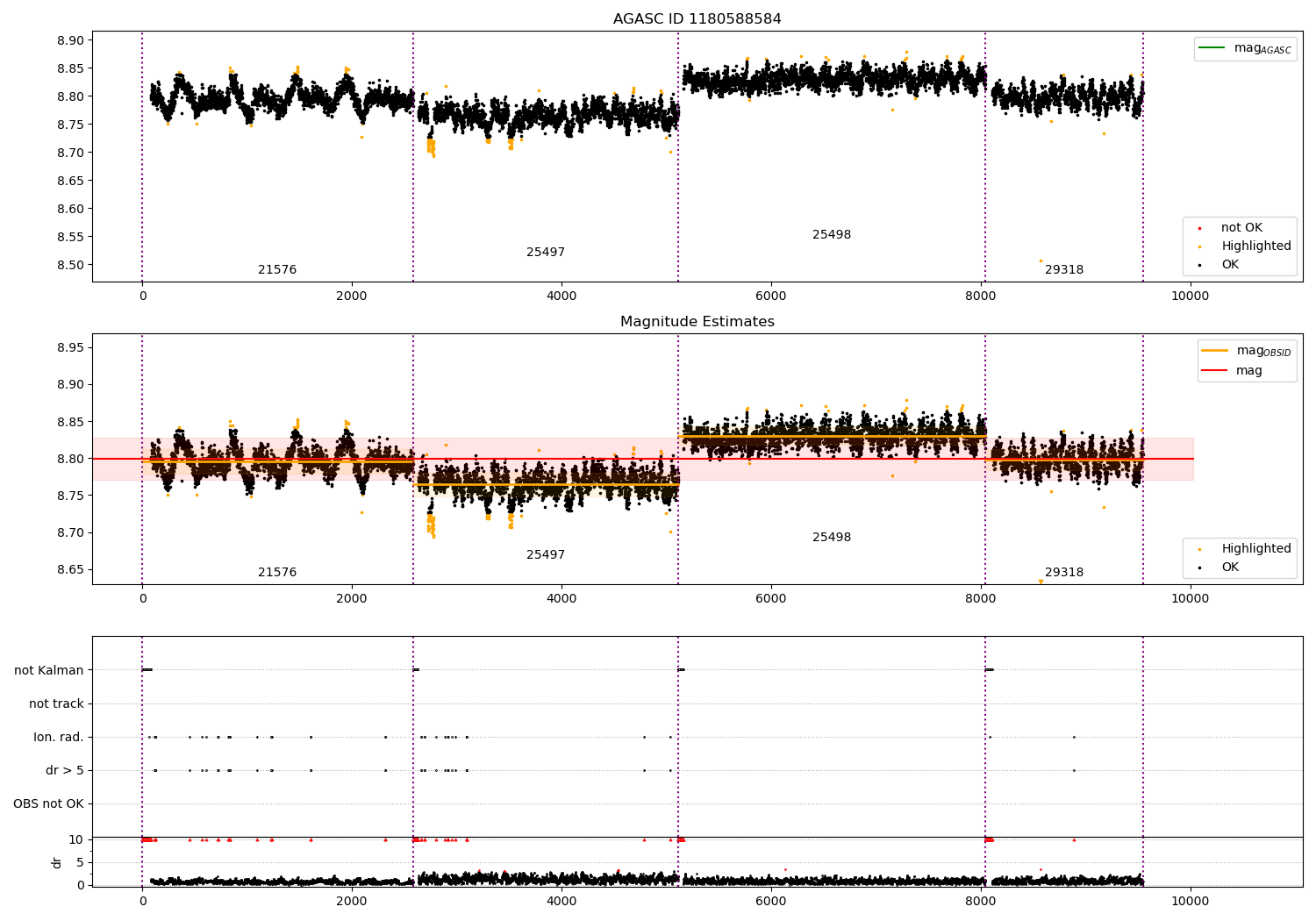Click obsid label 29318 in the AGASC ID plot
1316x921 pixels.
(x=1064, y=270)
